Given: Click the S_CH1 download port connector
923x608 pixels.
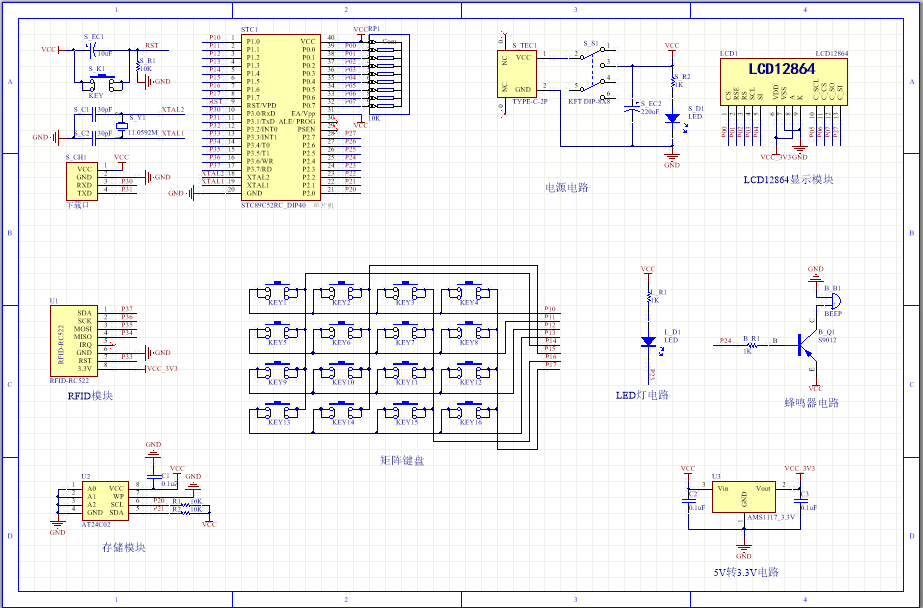Looking at the screenshot, I should click(83, 182).
